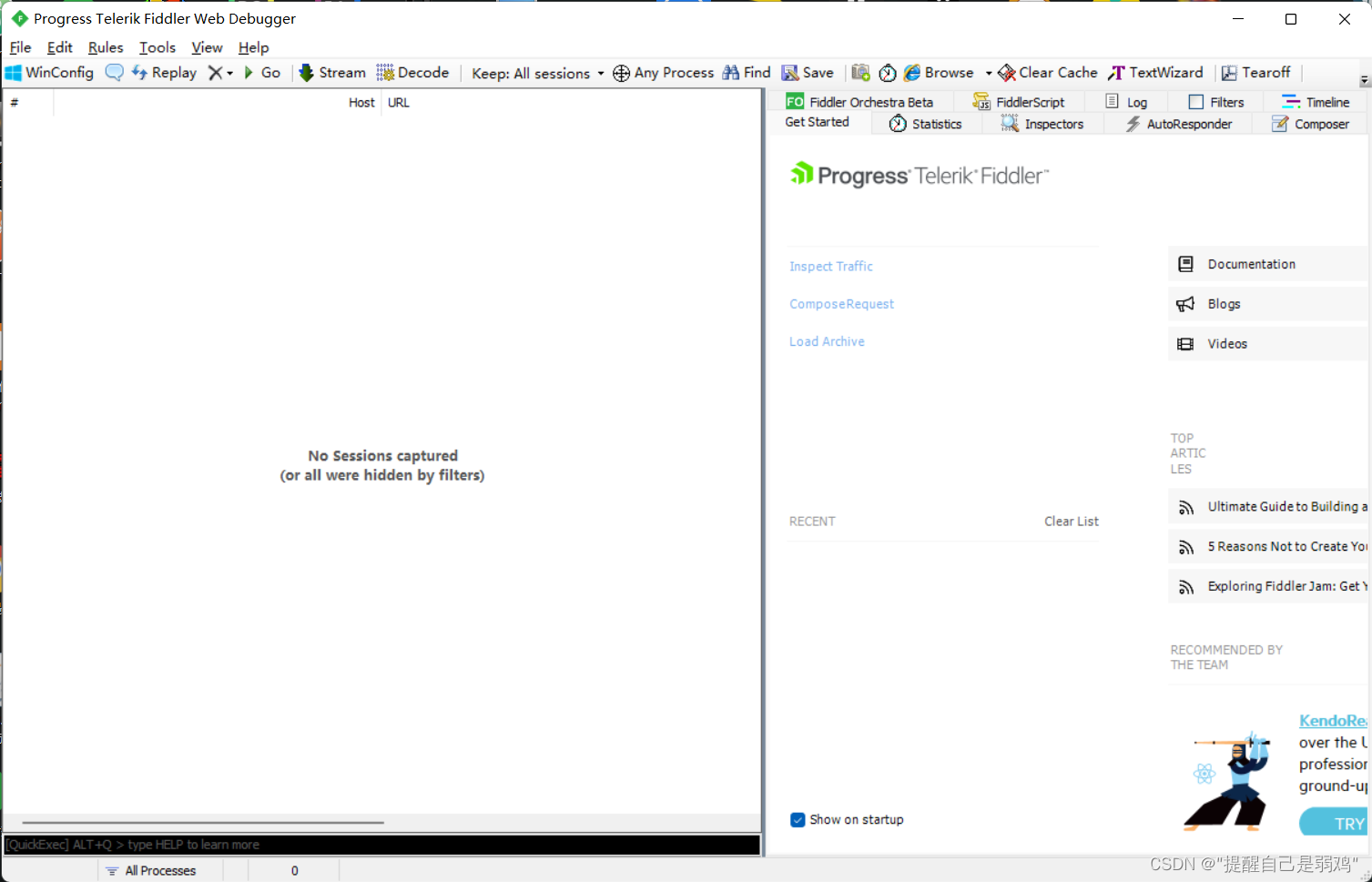This screenshot has height=882, width=1372.
Task: Open the Help menu
Action: 254,47
